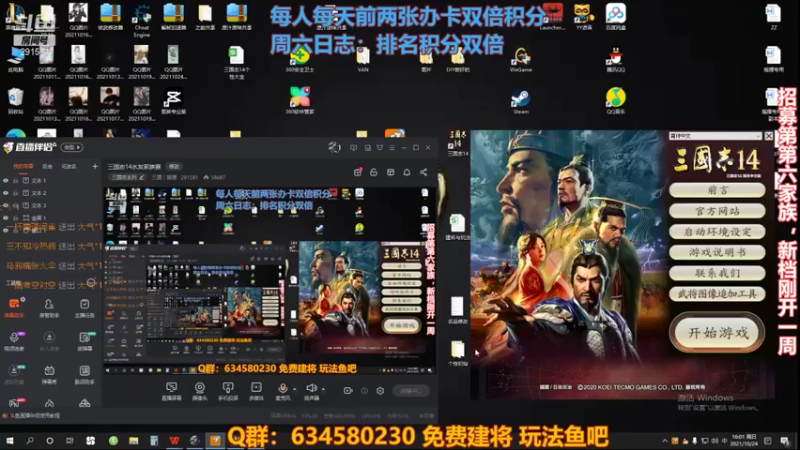Screen dimensions: 800x450
Task: Expand the 扬声器 speaker options arrow
Action: click(x=323, y=389)
